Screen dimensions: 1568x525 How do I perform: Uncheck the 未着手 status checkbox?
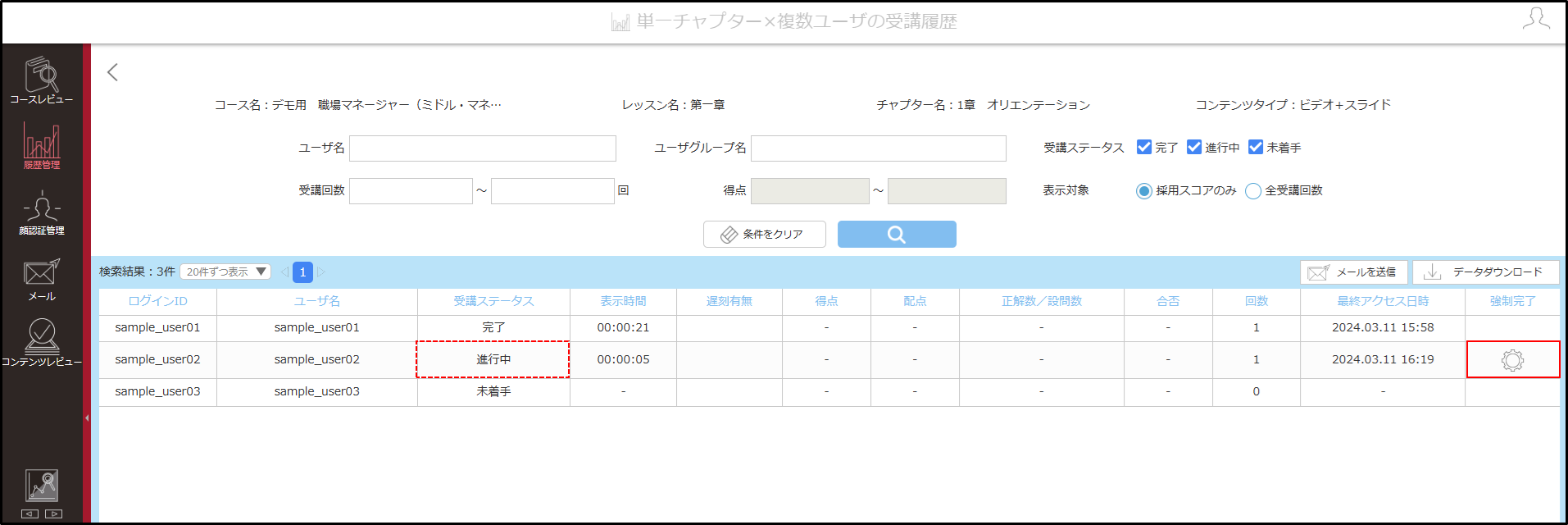(x=1256, y=147)
